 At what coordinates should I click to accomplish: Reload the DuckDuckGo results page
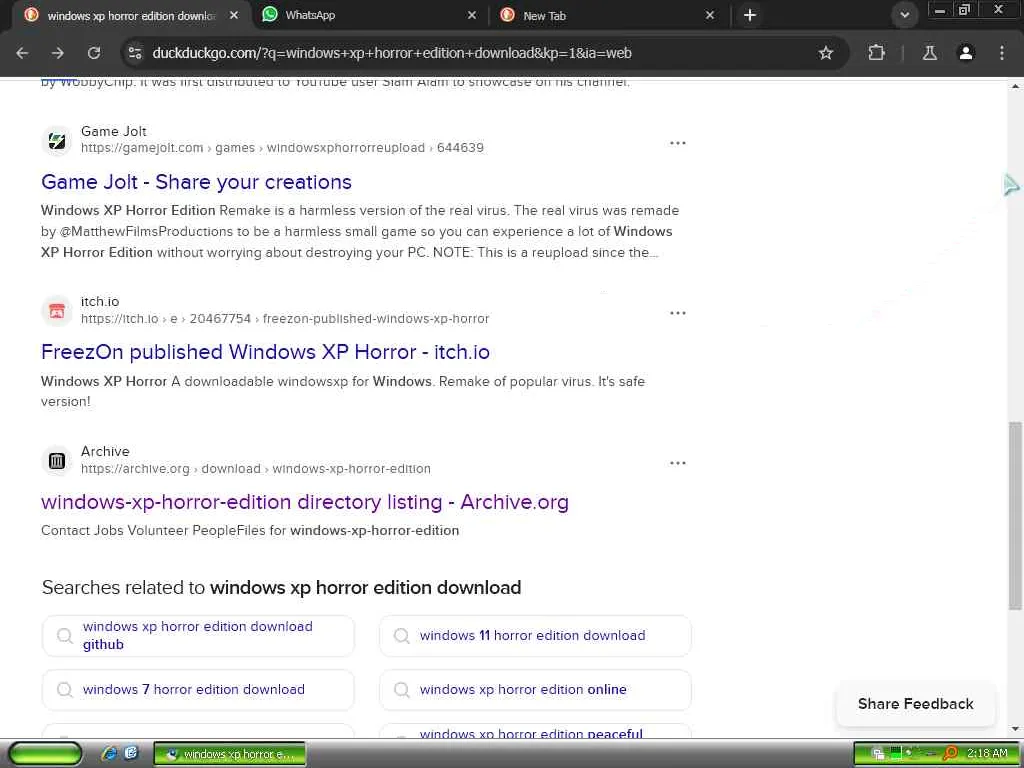pyautogui.click(x=94, y=53)
